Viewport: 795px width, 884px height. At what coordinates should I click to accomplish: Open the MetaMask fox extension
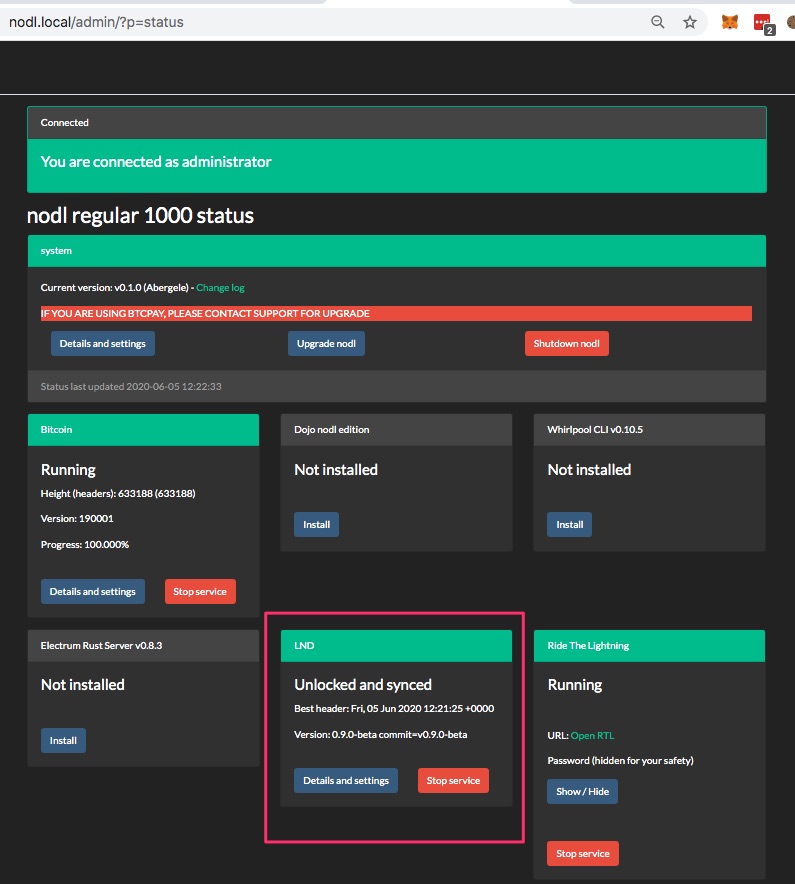(x=730, y=22)
